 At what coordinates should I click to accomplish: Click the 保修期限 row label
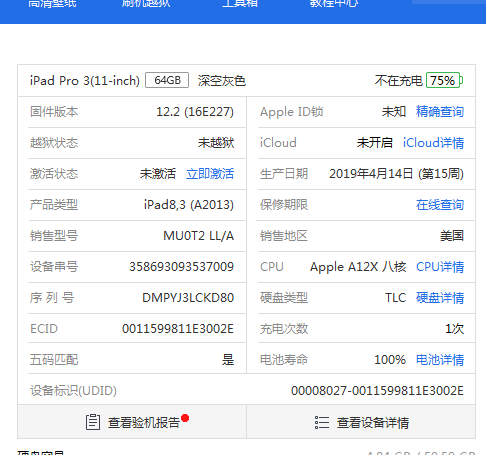click(x=284, y=205)
